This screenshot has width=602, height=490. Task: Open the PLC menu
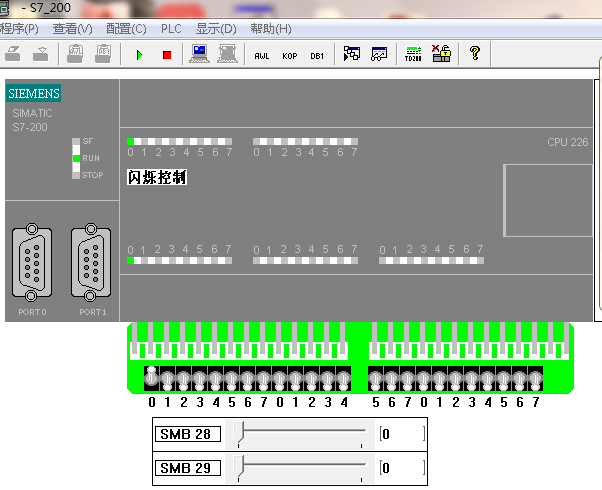click(171, 29)
